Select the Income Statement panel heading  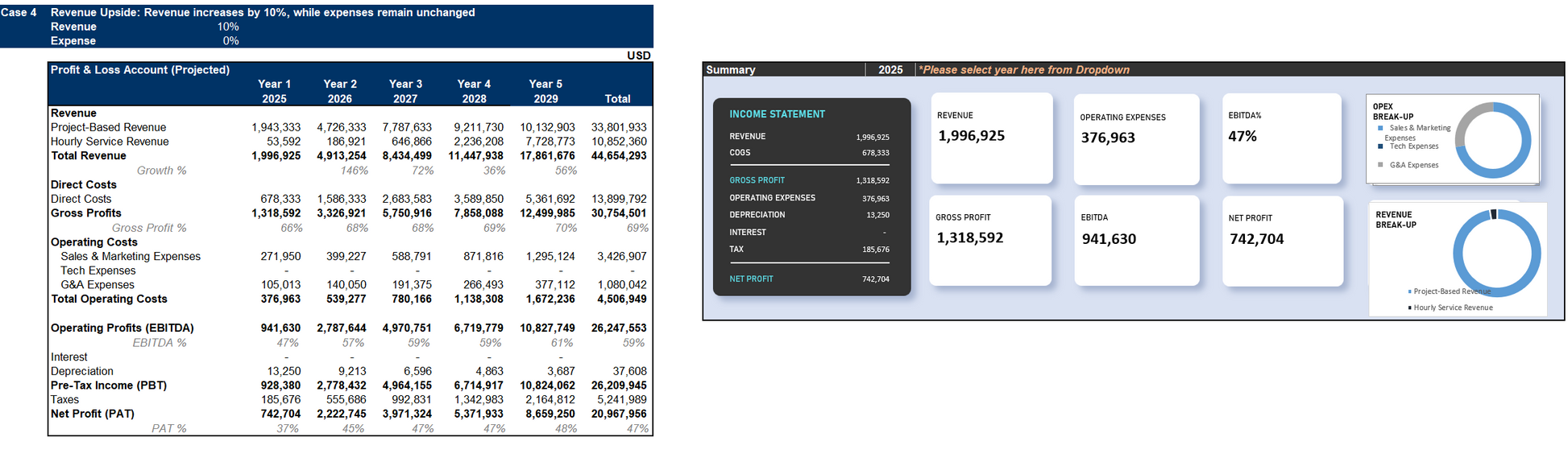[777, 114]
